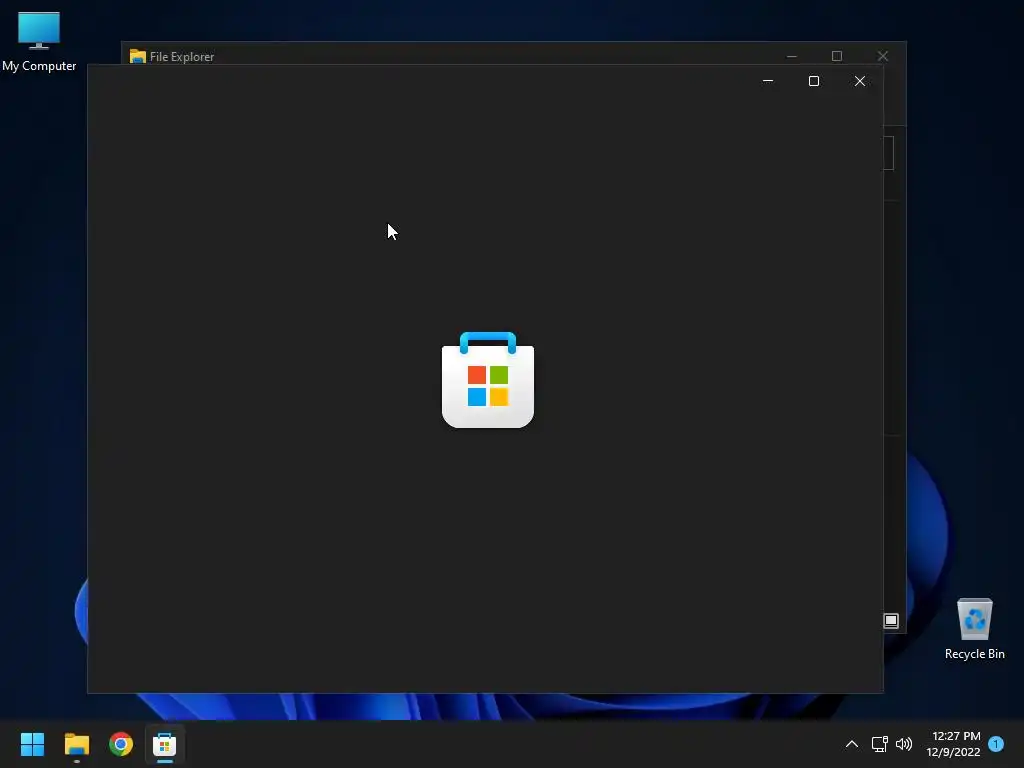Screen dimensions: 1024x768
Task: Select the Recycle Bin desktop icon
Action: pyautogui.click(x=974, y=629)
